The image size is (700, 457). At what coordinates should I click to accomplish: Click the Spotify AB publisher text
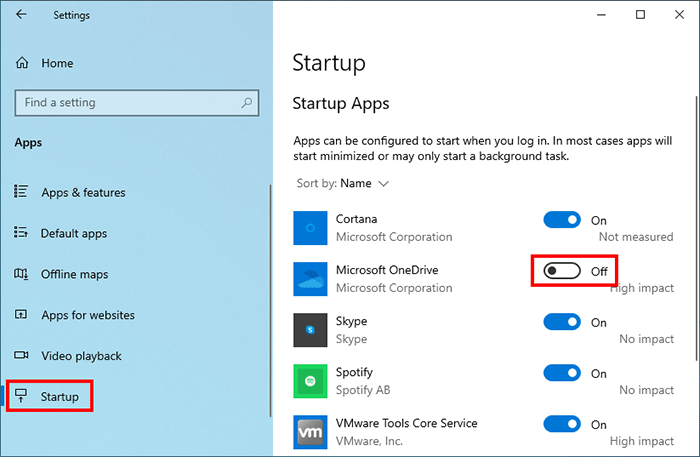[x=363, y=390]
